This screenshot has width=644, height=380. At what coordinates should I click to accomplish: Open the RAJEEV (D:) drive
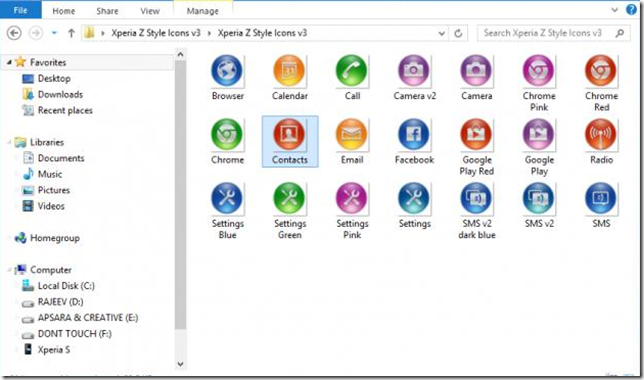(x=60, y=302)
